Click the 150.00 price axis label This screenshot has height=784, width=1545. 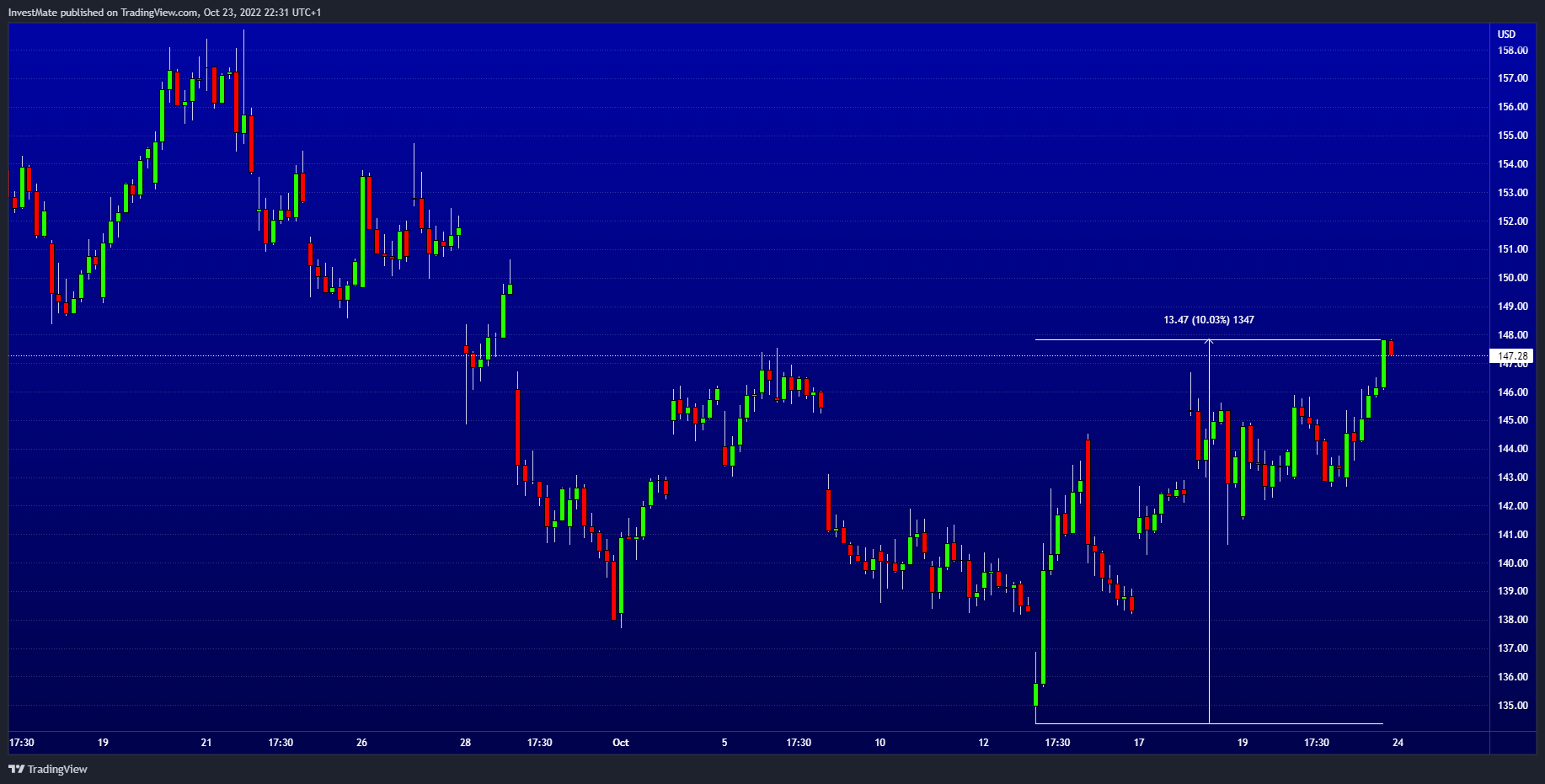(x=1513, y=278)
